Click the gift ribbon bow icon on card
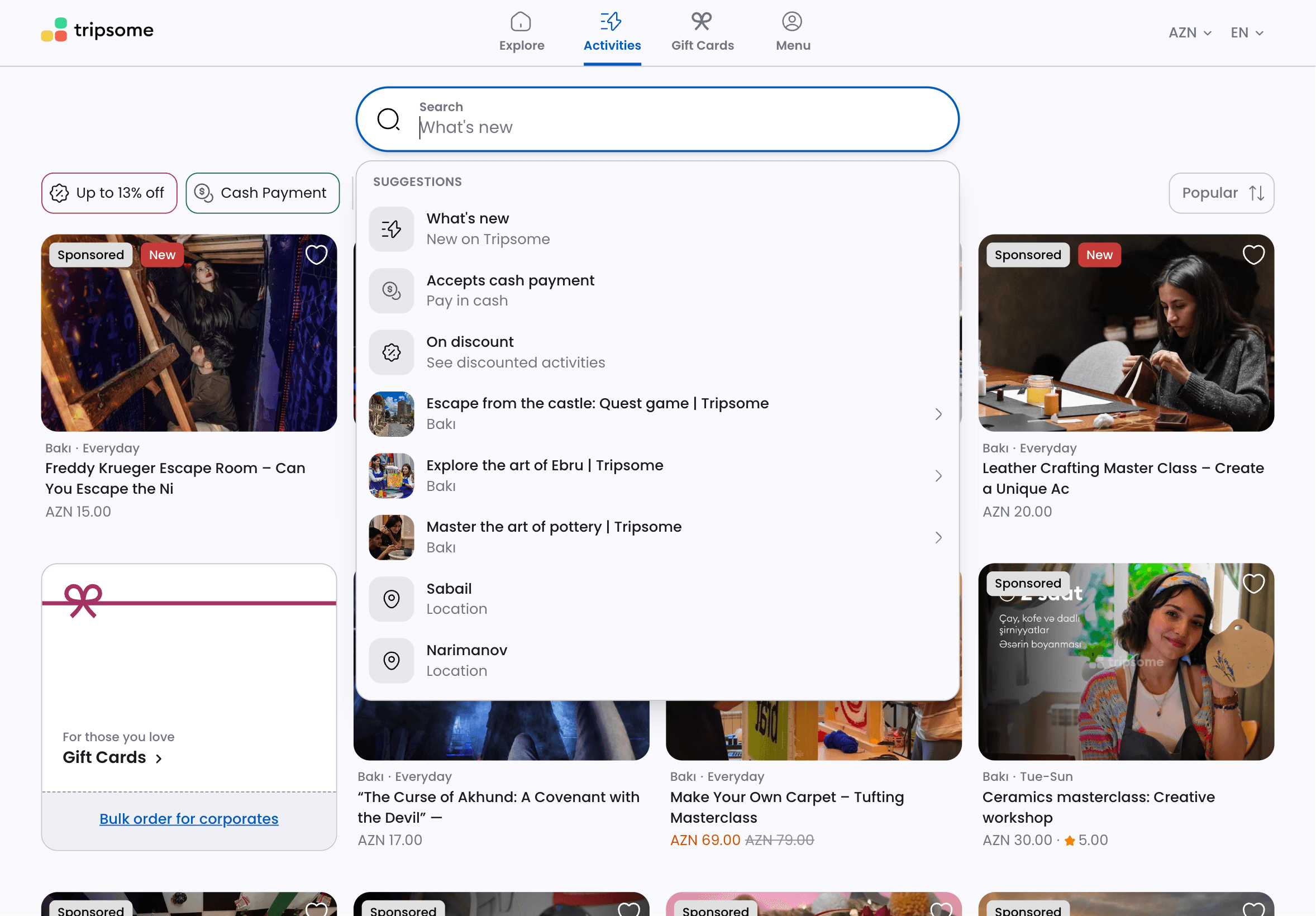1316x916 pixels. (x=83, y=600)
